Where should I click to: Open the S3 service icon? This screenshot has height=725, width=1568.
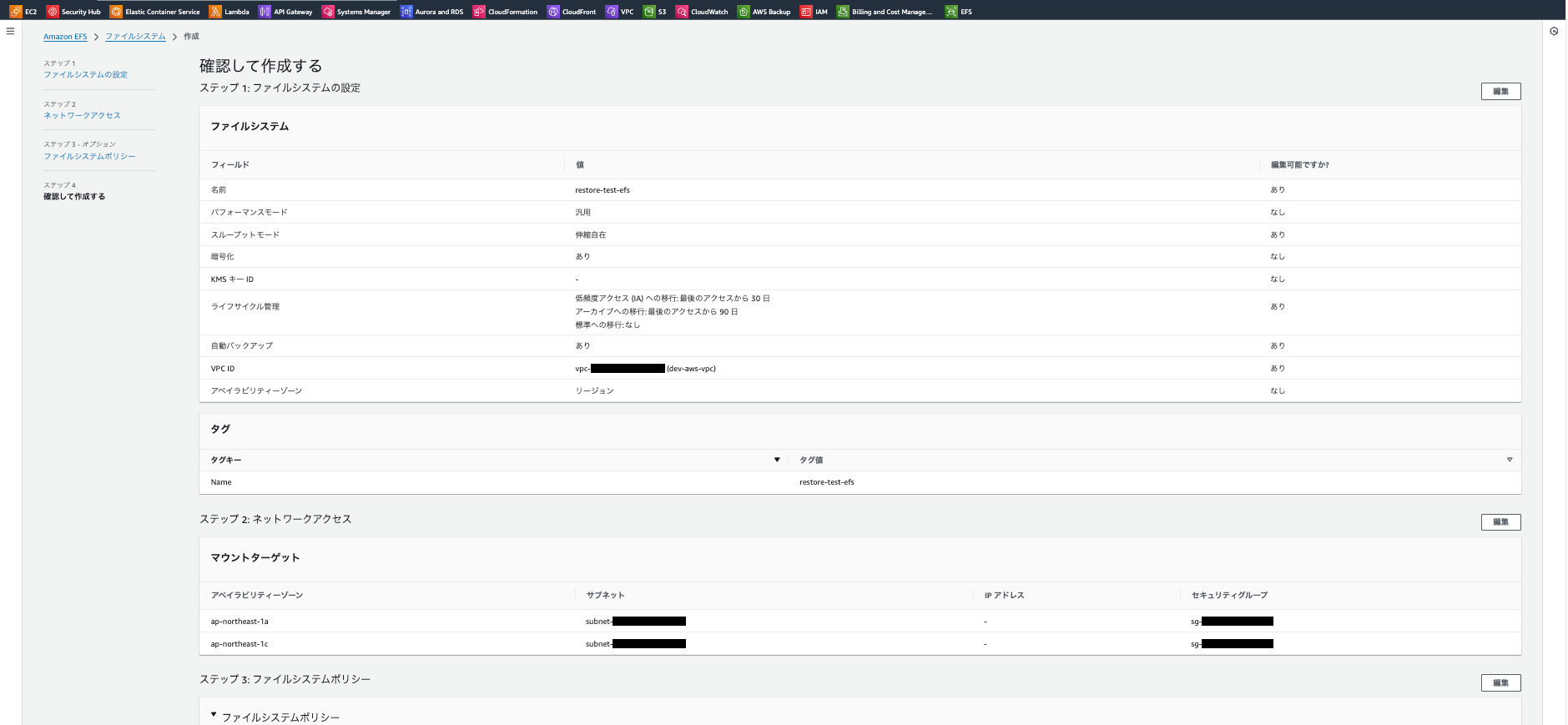point(648,12)
